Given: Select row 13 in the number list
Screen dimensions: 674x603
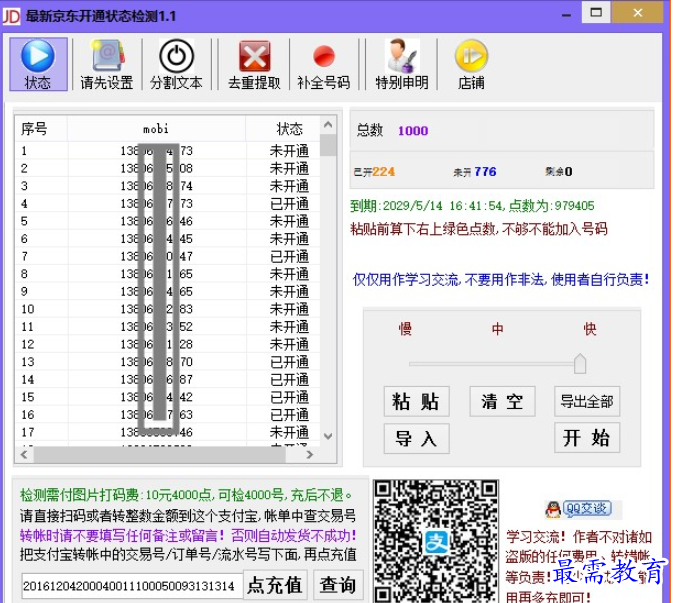Looking at the screenshot, I should pyautogui.click(x=168, y=362).
